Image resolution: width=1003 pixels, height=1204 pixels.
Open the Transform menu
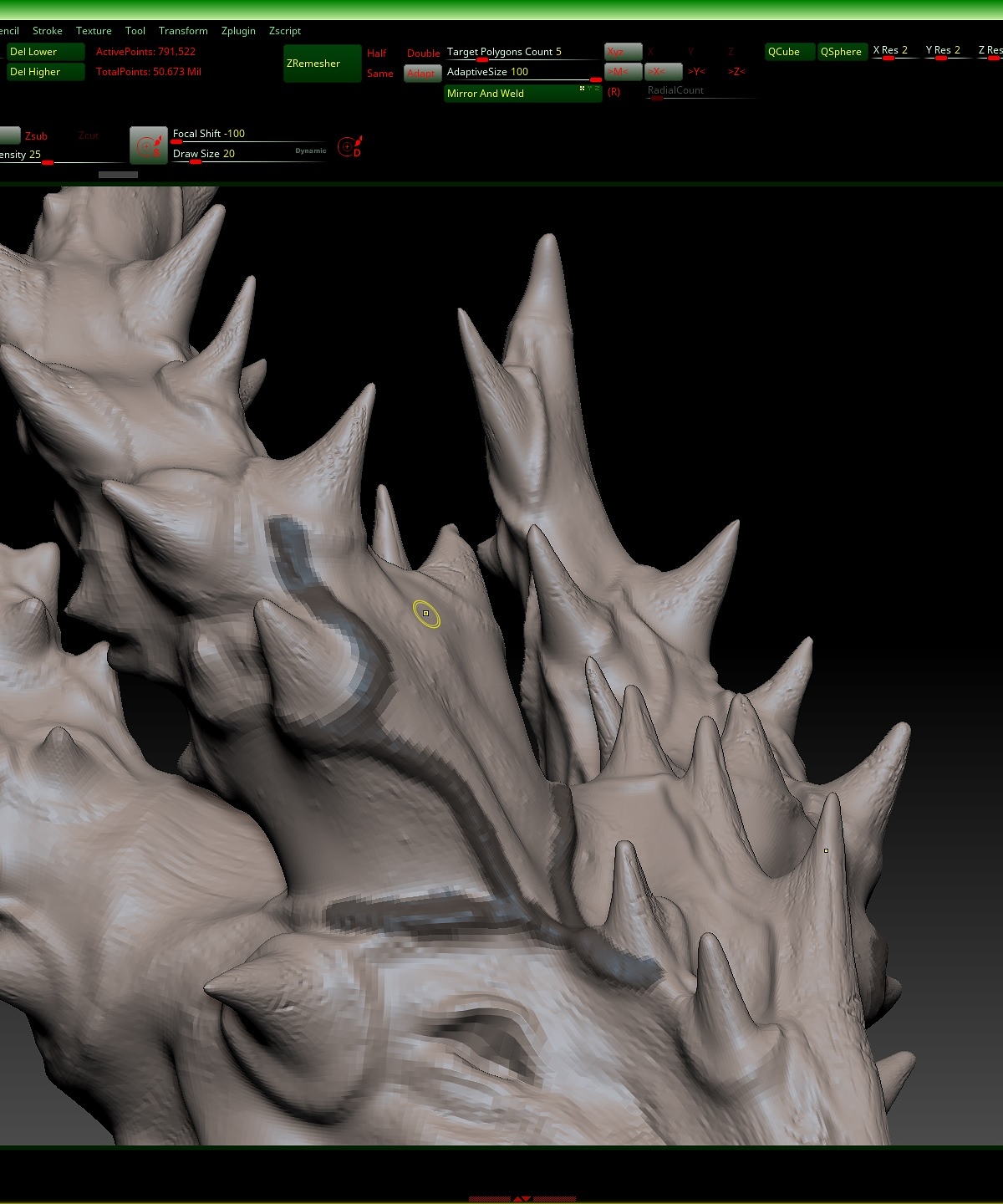click(183, 31)
